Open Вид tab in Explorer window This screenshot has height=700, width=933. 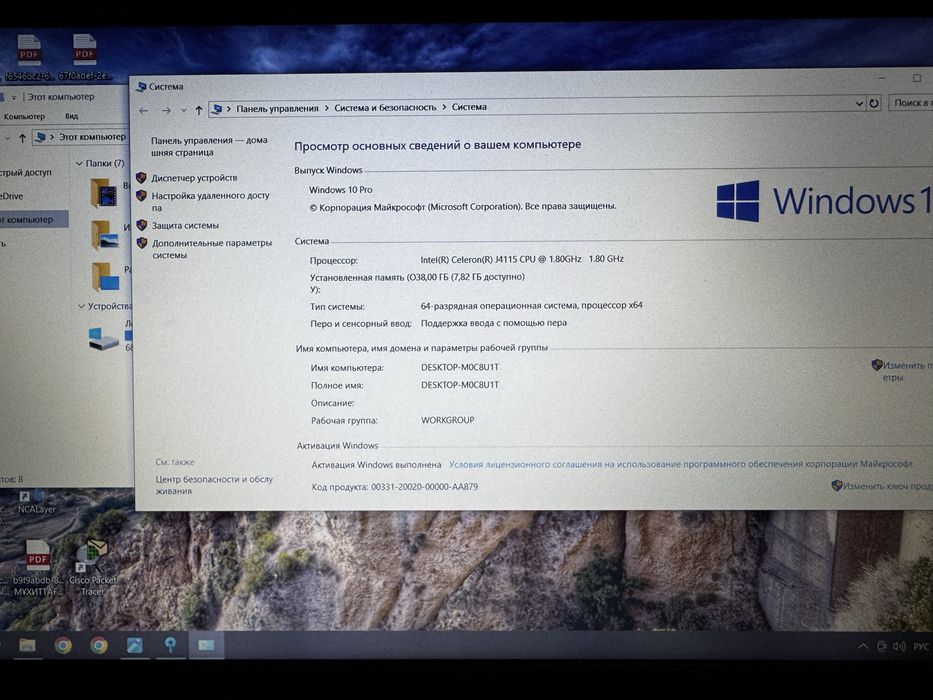[x=71, y=116]
